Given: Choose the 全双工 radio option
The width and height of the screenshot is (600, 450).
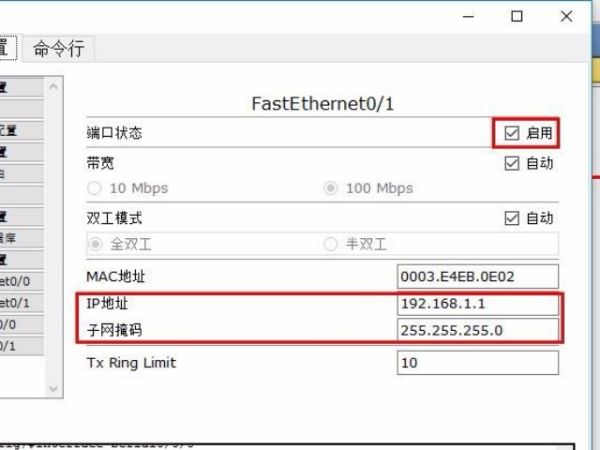Looking at the screenshot, I should point(95,244).
